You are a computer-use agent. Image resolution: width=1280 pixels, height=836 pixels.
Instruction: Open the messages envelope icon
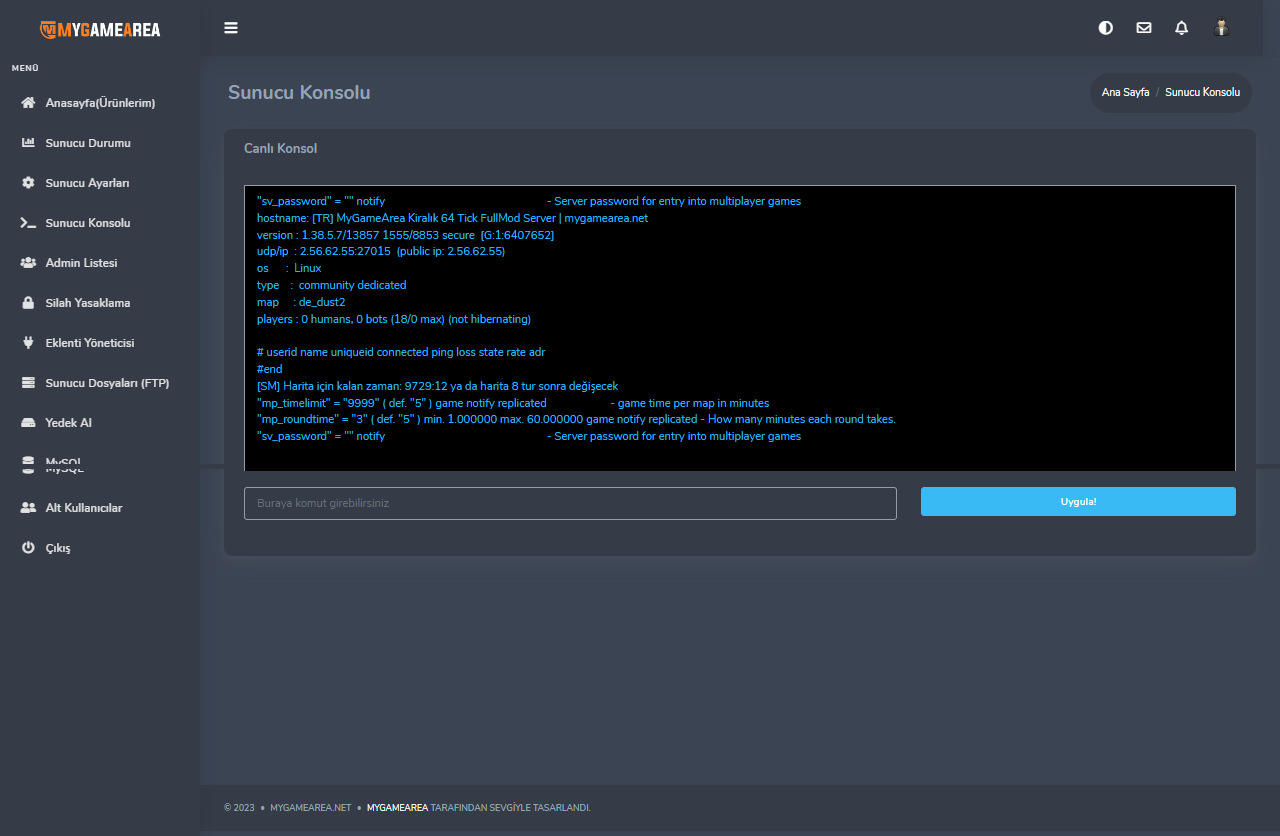click(x=1143, y=28)
